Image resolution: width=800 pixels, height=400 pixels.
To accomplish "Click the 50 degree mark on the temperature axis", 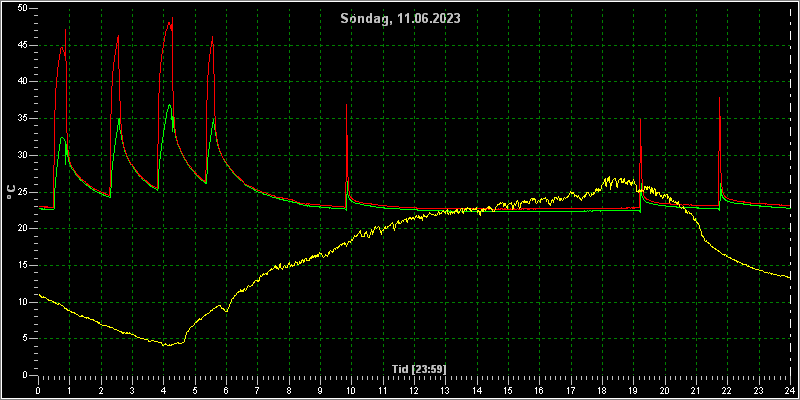I will point(21,9).
